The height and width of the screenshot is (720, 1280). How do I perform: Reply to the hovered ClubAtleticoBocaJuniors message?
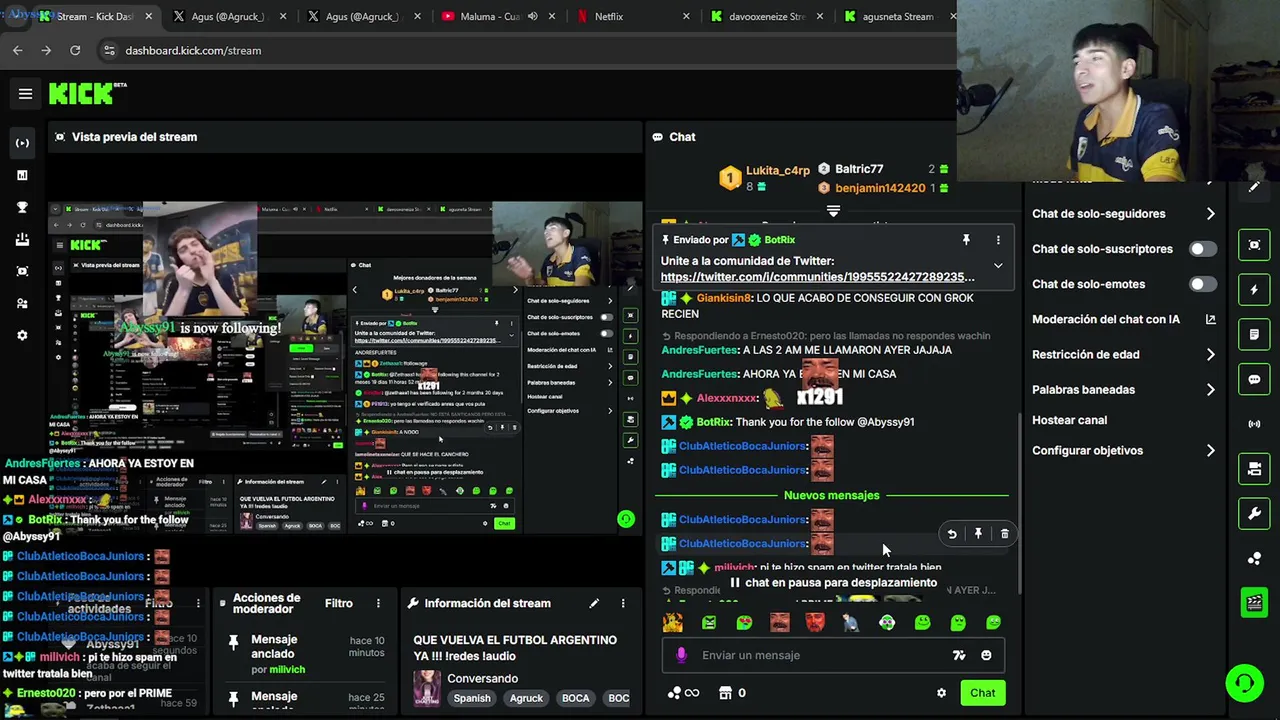(952, 534)
